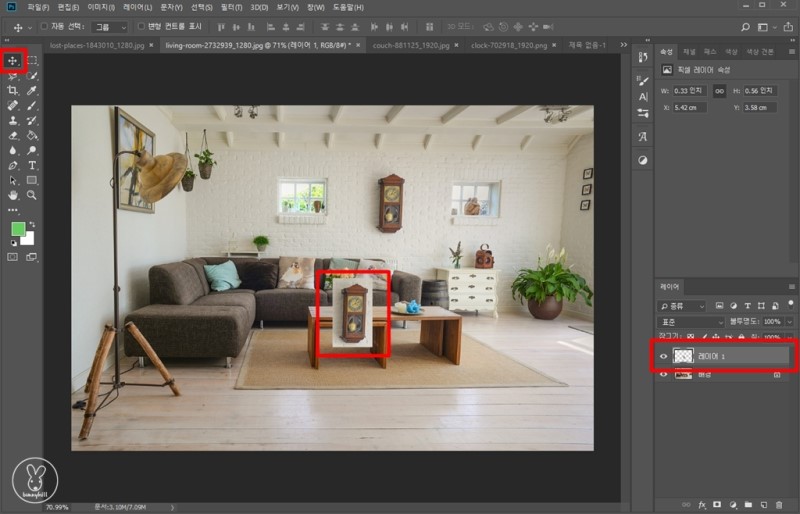Click the layer style fx icon

coord(703,505)
